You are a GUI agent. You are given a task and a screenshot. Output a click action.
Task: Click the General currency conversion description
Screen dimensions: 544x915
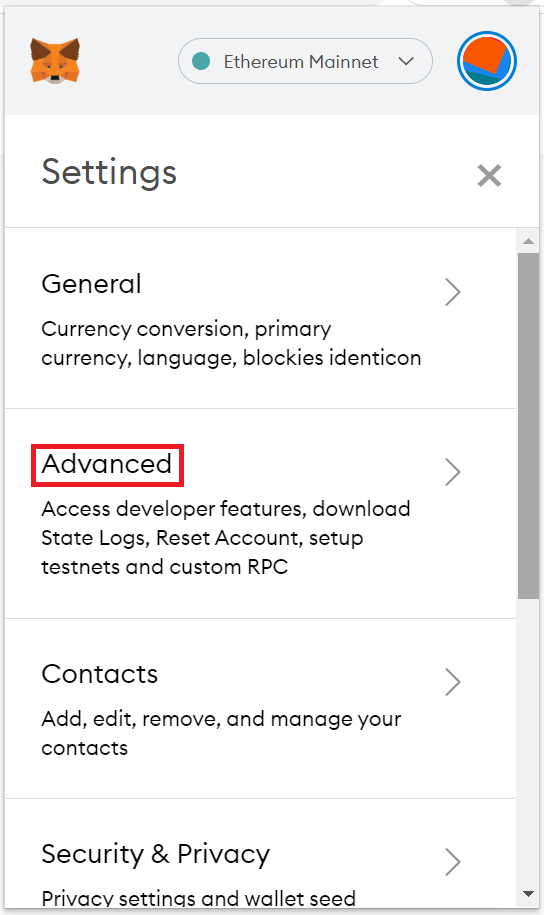(231, 343)
